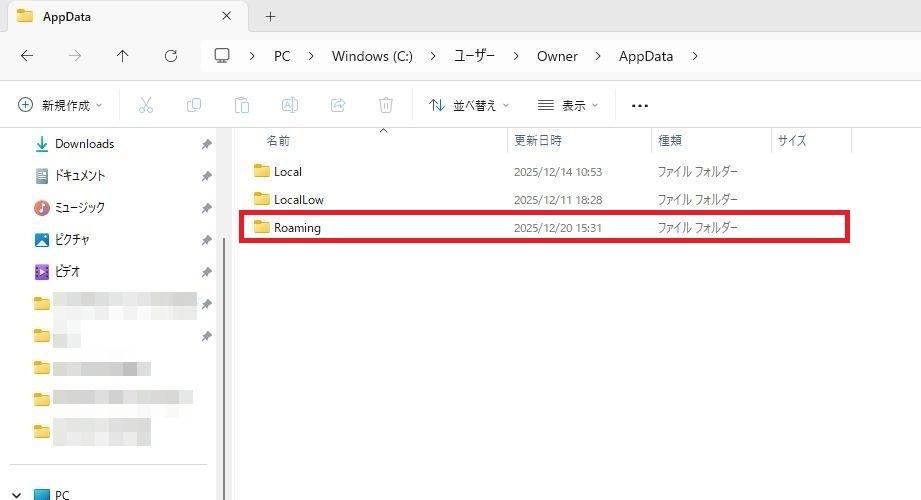Click the Cut scissors icon
This screenshot has width=921, height=500.
click(146, 105)
